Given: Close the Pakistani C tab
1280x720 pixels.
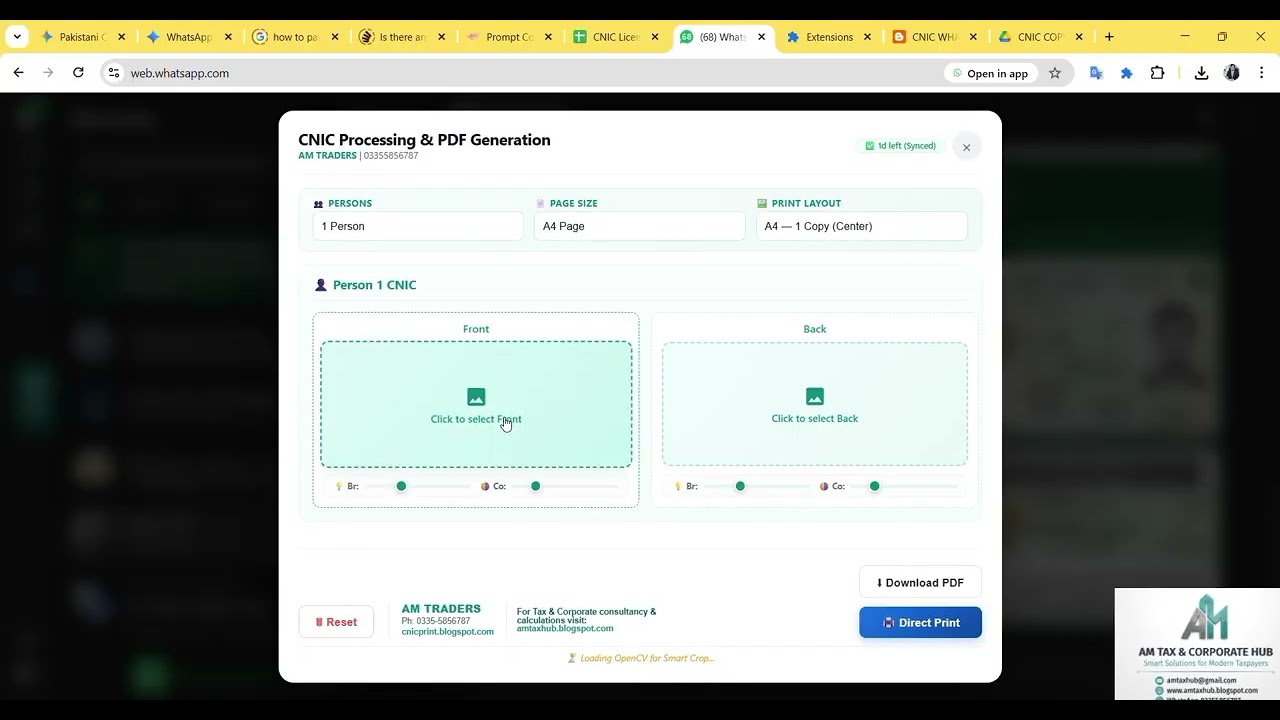Looking at the screenshot, I should pyautogui.click(x=121, y=37).
